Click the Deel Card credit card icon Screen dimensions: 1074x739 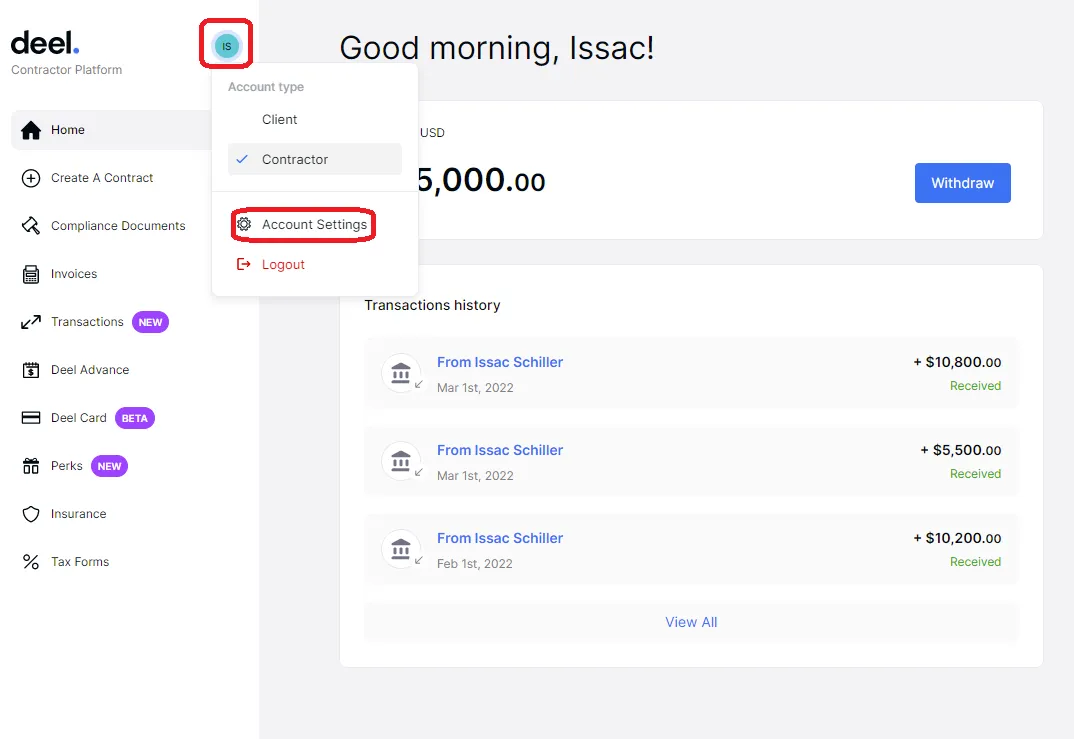point(31,418)
